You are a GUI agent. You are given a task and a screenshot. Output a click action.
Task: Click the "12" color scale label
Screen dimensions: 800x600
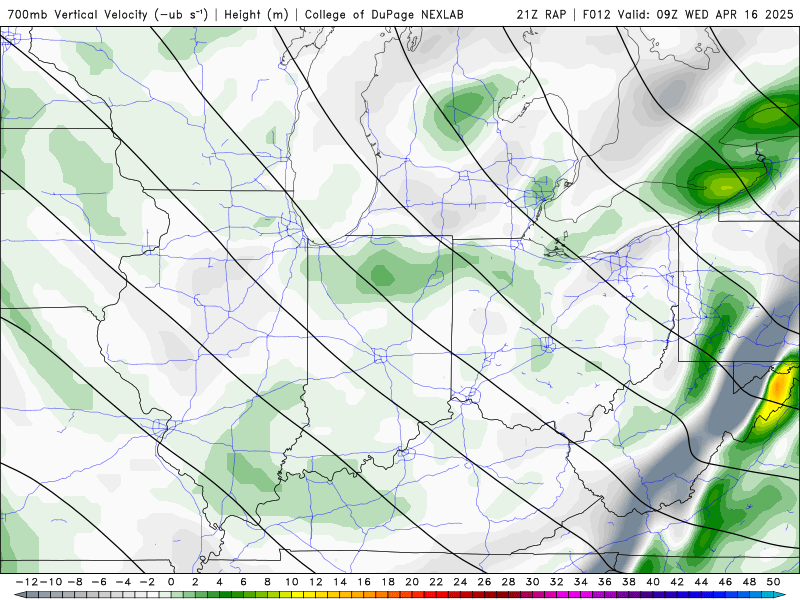pos(316,582)
